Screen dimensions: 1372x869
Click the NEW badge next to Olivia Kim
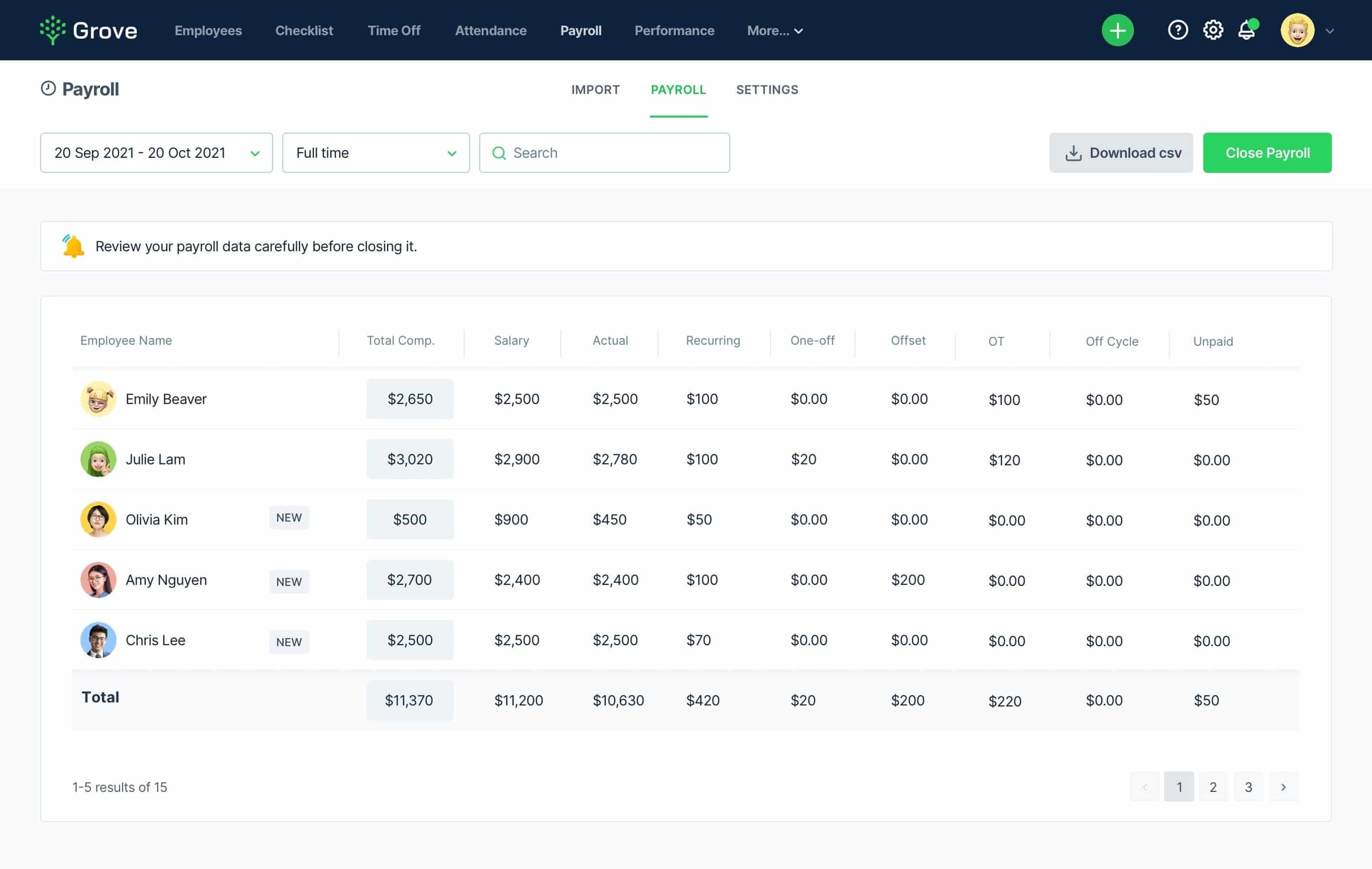(289, 517)
